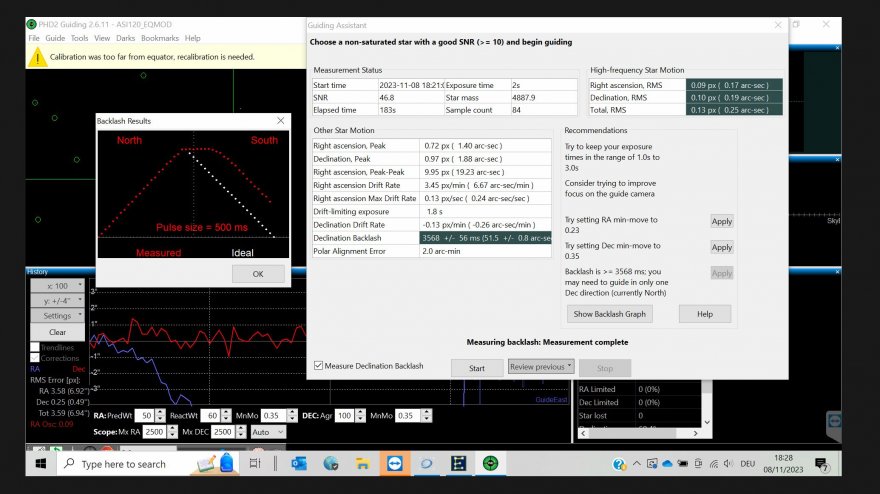Screen dimensions: 880x494
Task: Open the History Settings dropdown
Action: [57, 315]
